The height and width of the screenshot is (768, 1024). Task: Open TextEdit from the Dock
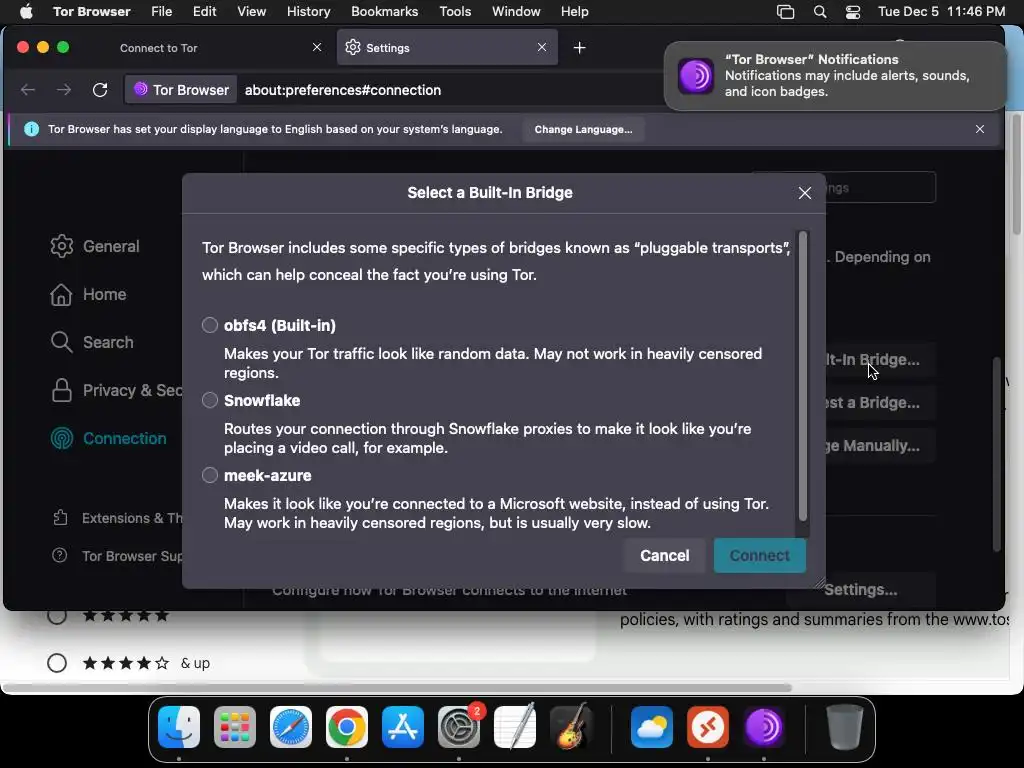pos(515,727)
